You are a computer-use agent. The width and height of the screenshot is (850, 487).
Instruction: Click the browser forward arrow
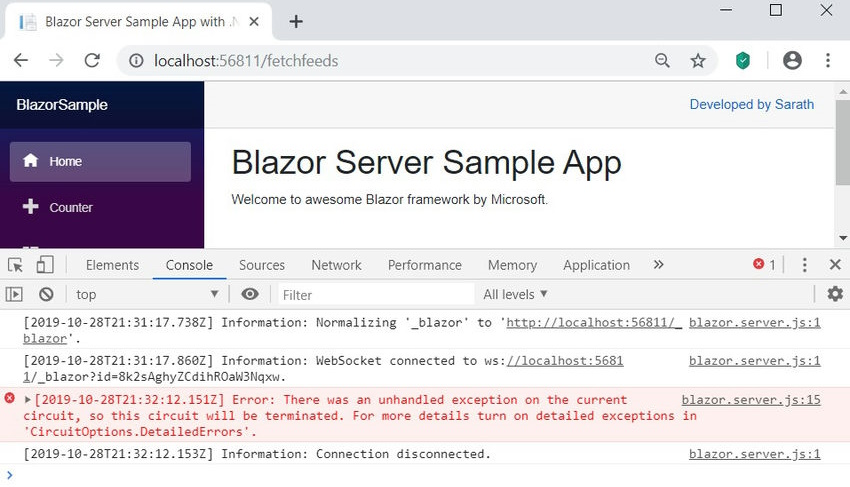pos(56,60)
